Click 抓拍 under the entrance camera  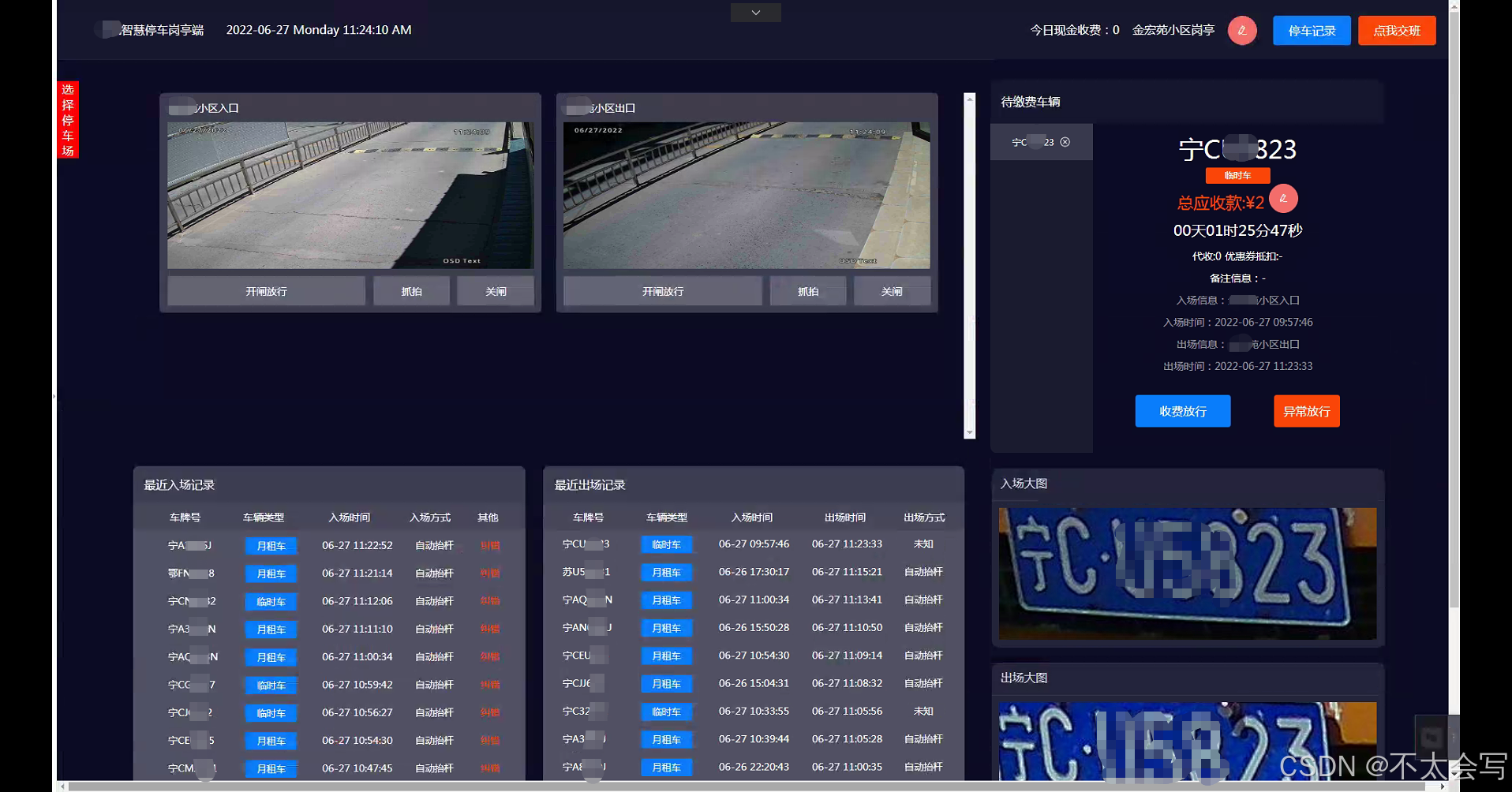coord(411,291)
